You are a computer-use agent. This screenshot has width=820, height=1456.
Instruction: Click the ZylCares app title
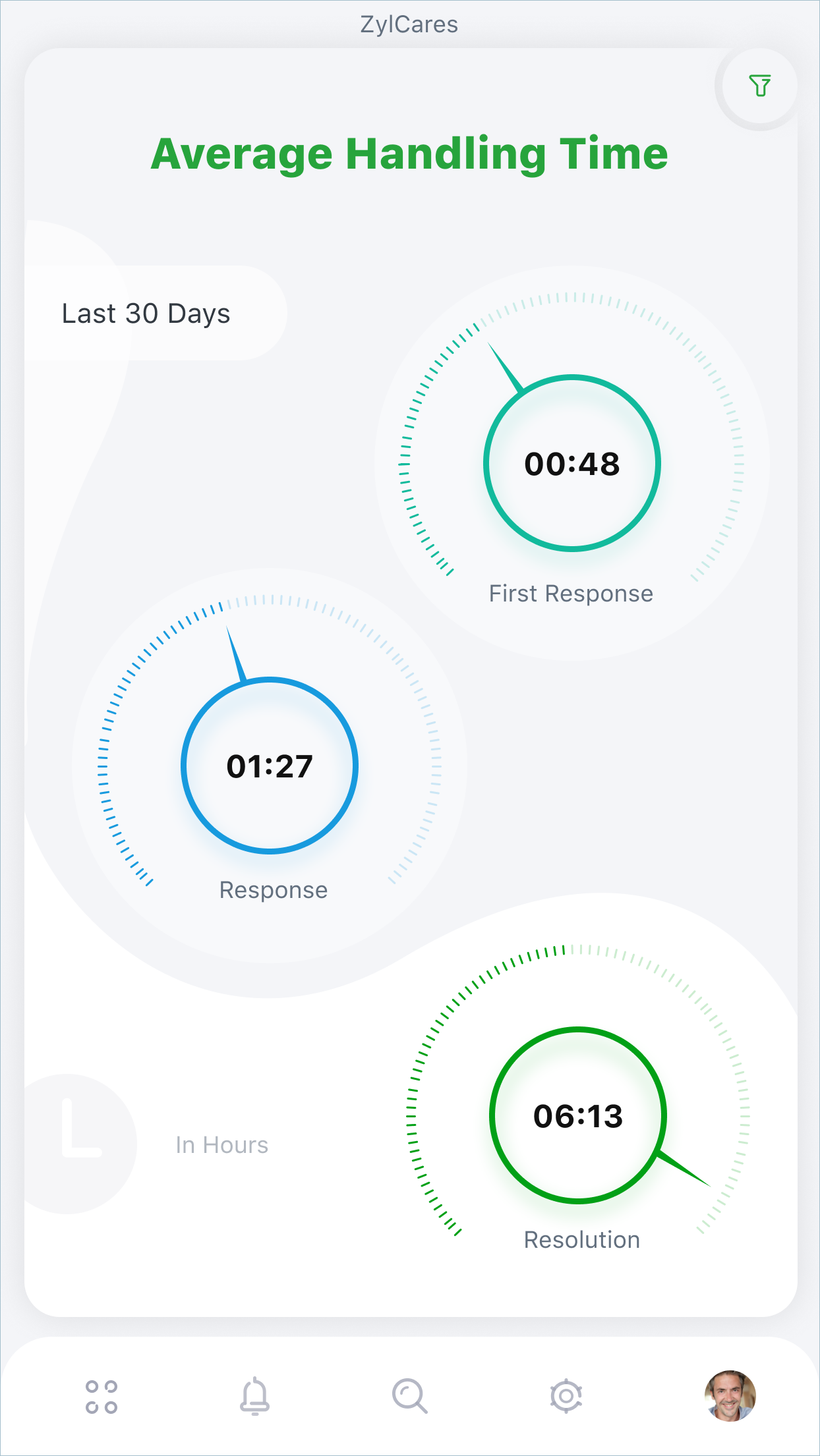pos(409,24)
